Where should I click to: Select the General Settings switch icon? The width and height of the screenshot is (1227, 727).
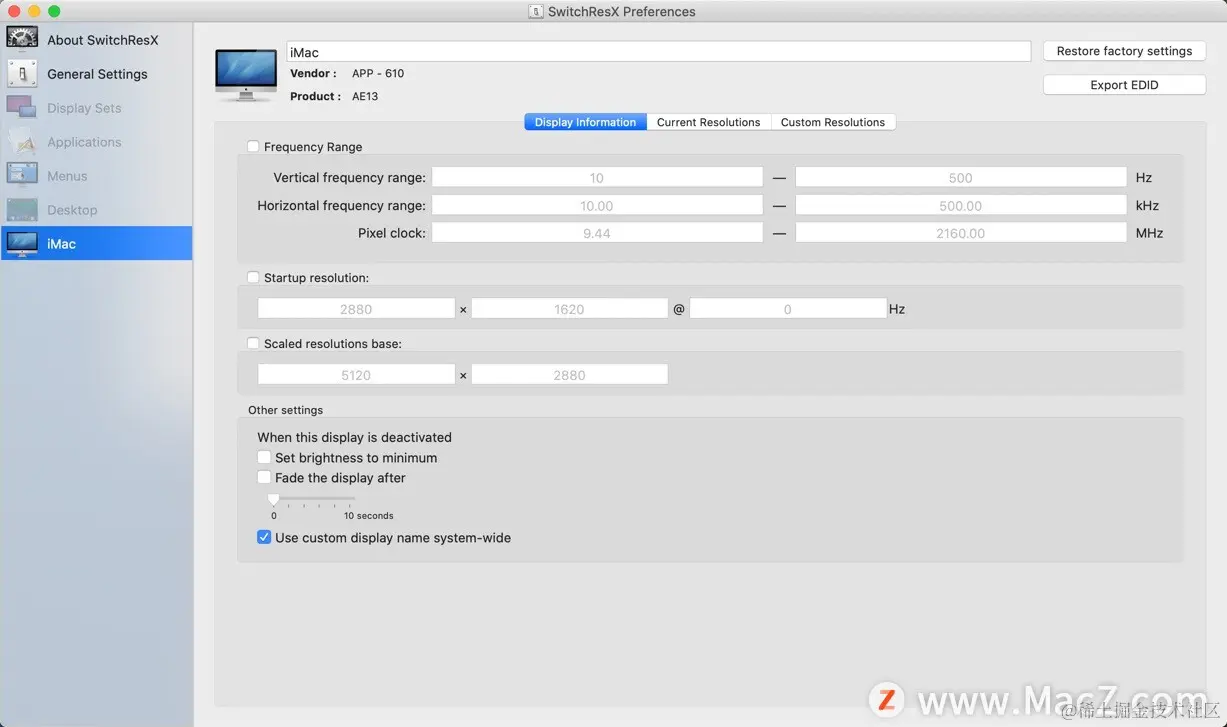tap(22, 73)
